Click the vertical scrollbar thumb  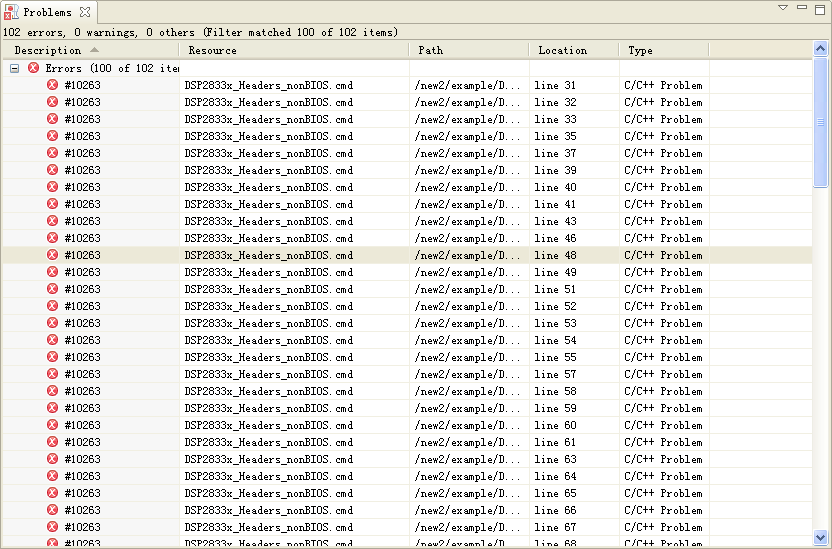click(x=820, y=122)
